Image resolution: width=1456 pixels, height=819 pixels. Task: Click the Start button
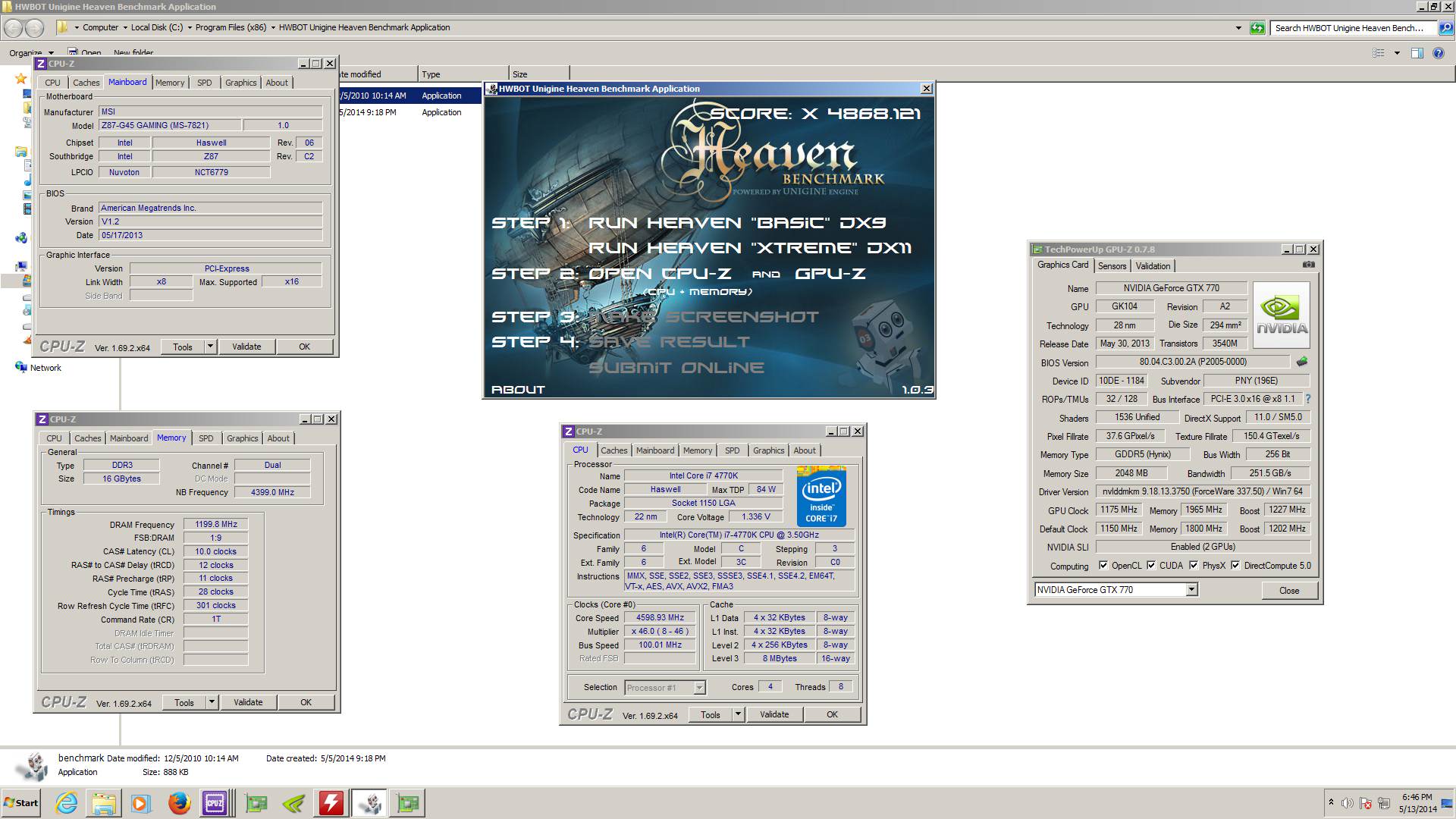point(21,803)
